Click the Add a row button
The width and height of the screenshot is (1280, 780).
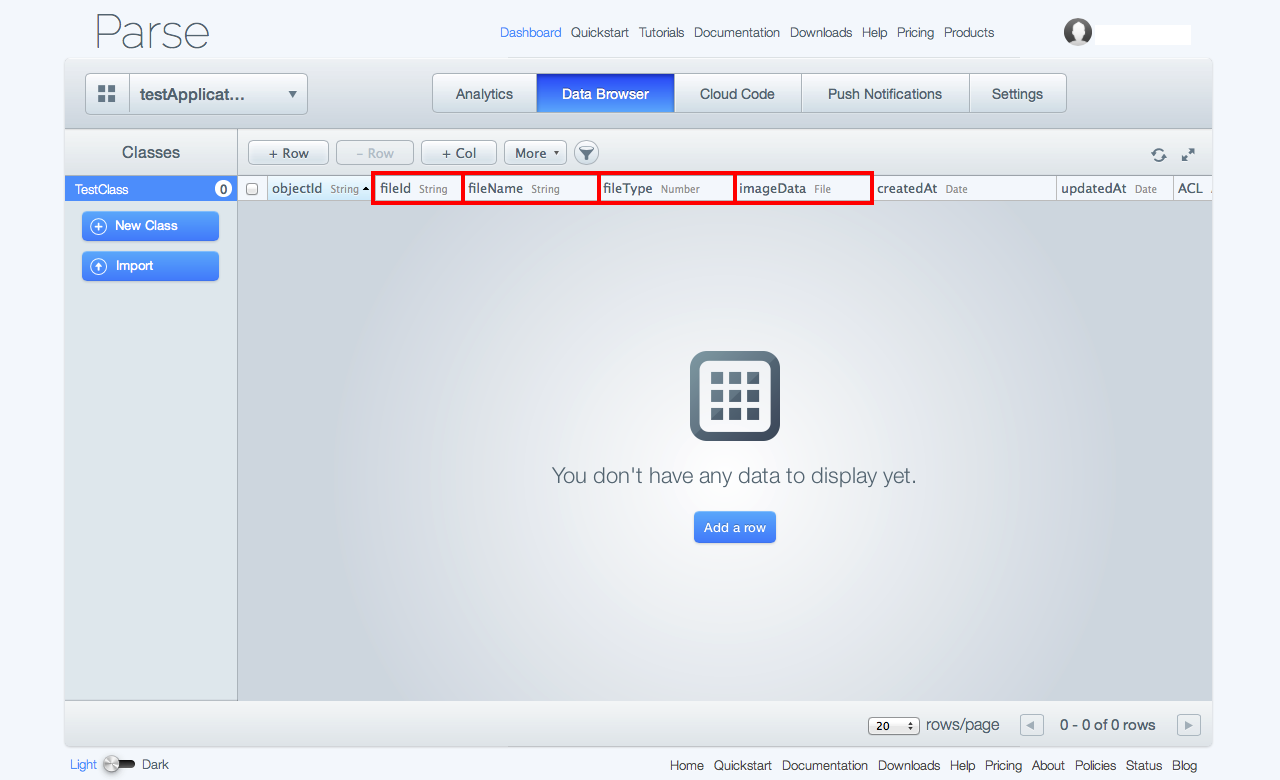coord(735,527)
